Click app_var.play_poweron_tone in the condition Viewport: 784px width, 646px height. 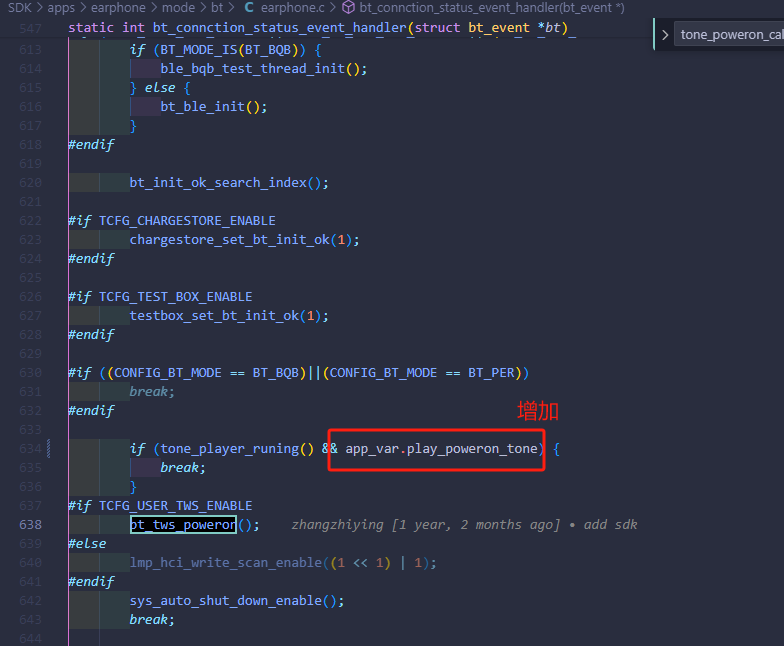[x=441, y=448]
